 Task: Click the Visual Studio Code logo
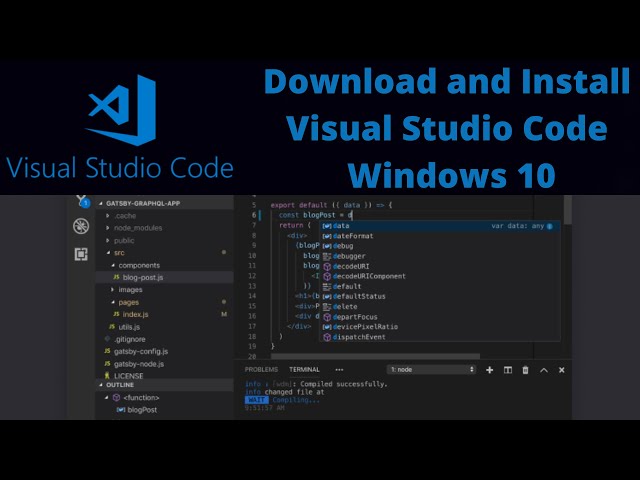(121, 110)
